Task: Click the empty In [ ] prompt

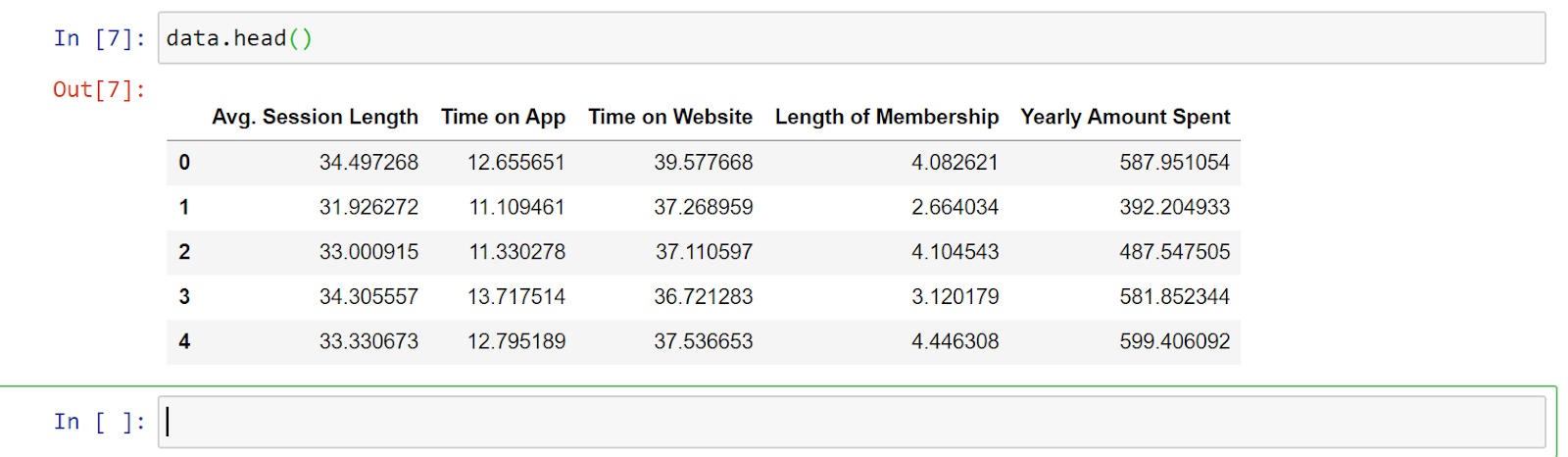Action: tap(99, 422)
